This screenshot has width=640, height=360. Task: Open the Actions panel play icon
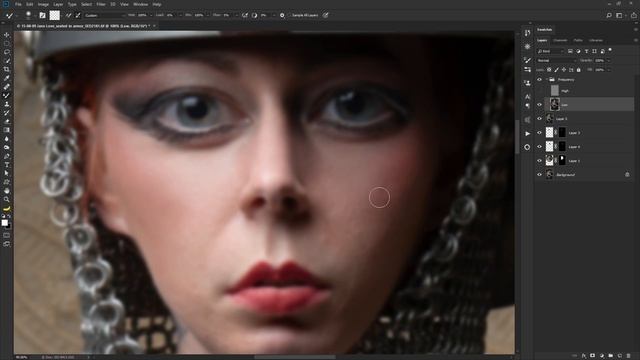tap(527, 133)
